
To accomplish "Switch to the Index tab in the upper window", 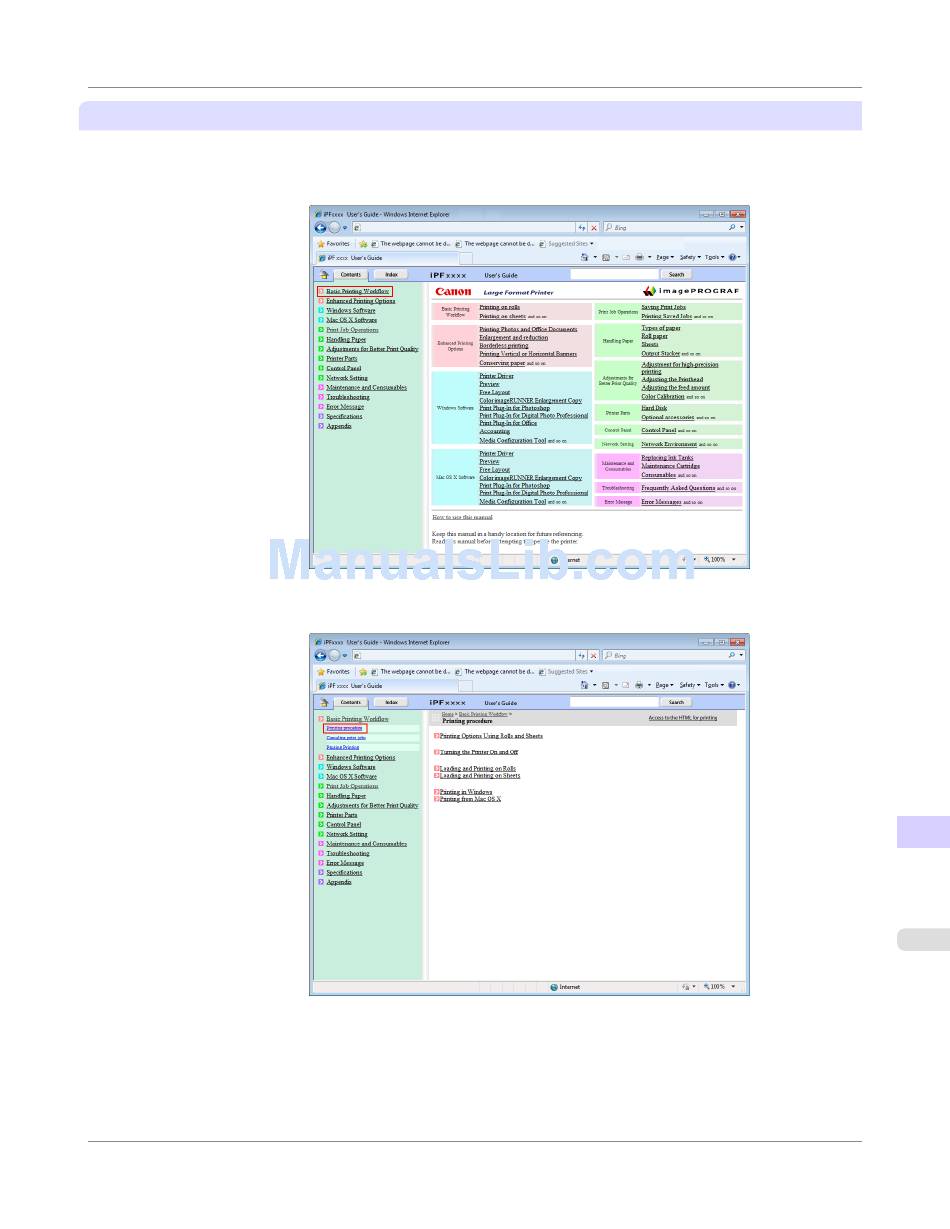I will (391, 274).
